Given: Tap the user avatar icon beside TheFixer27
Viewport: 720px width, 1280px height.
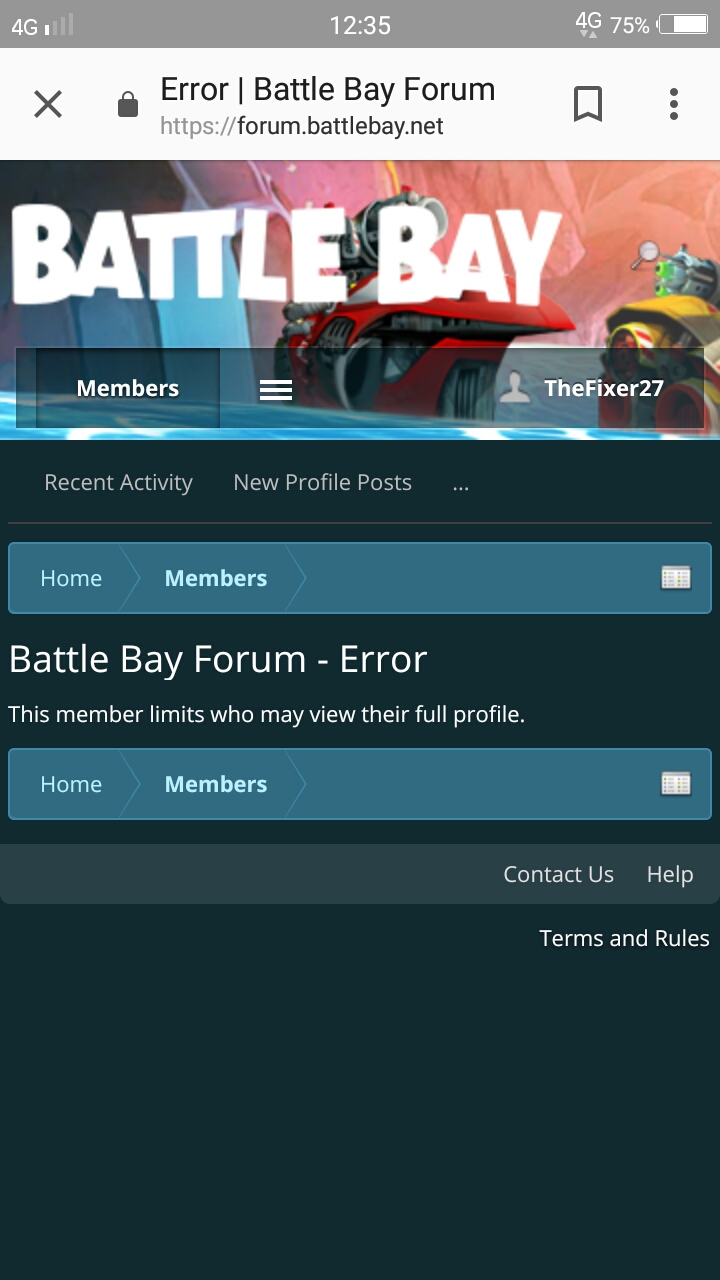Looking at the screenshot, I should pos(514,388).
